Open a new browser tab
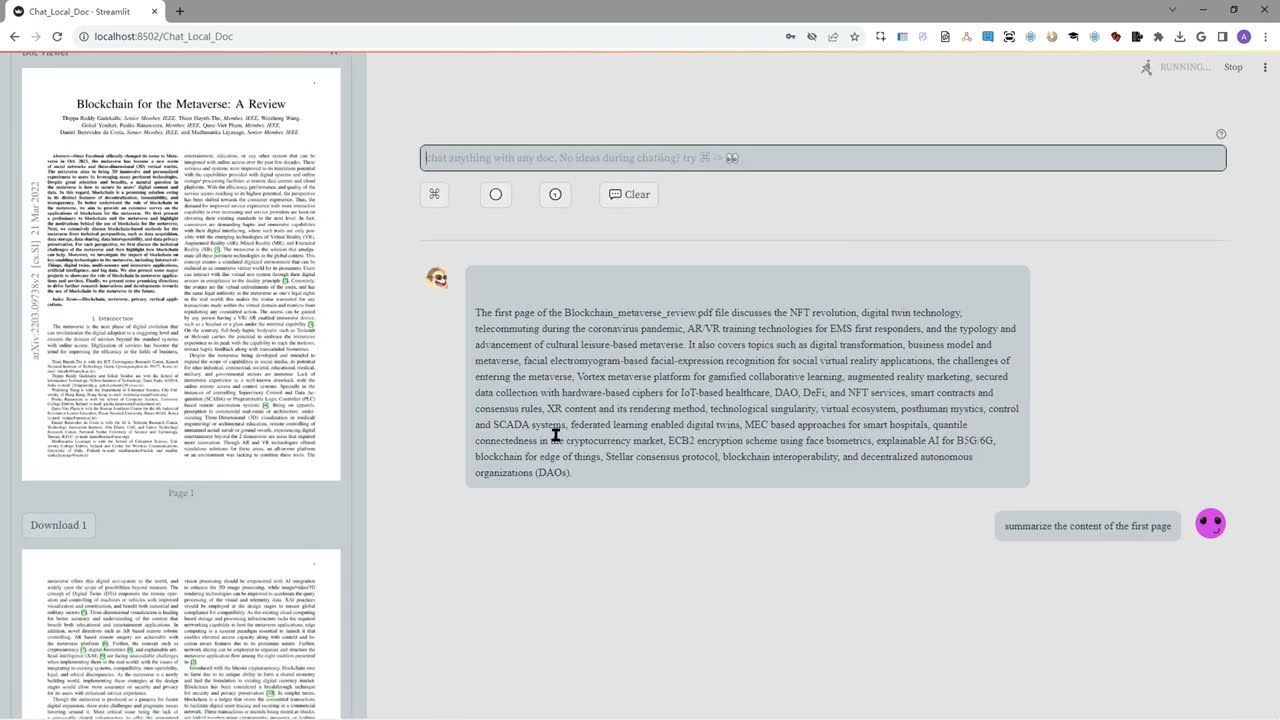Viewport: 1280px width, 720px height. click(x=180, y=11)
